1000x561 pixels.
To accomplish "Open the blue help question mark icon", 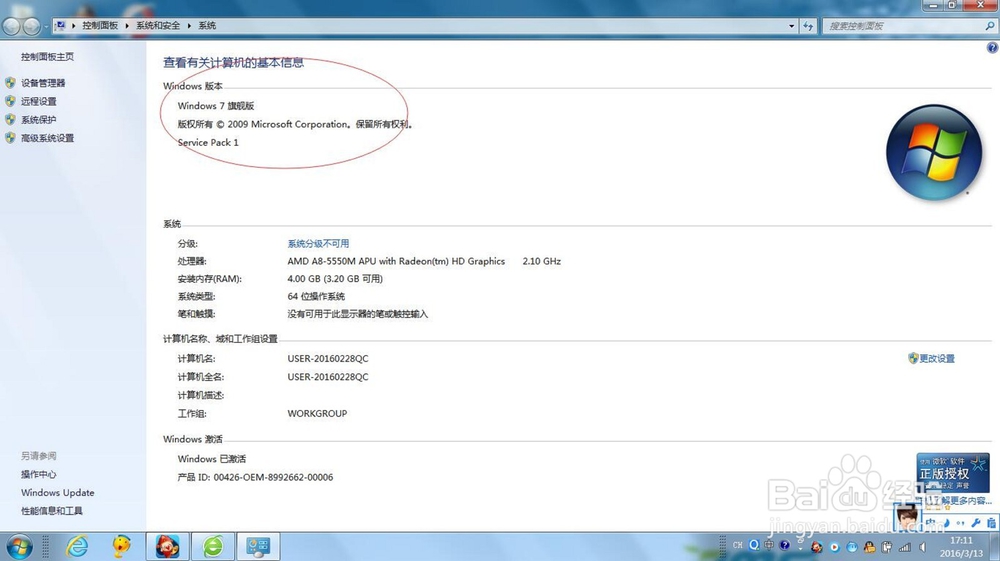I will (992, 48).
